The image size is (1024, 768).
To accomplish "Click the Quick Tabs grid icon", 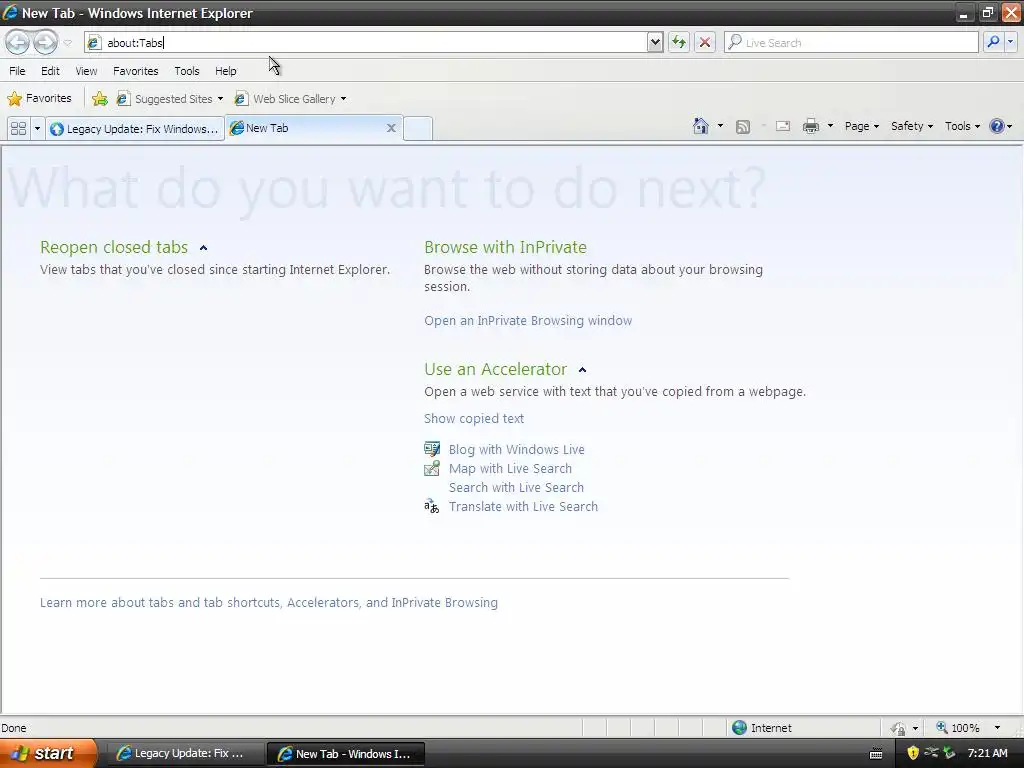I will tap(18, 128).
